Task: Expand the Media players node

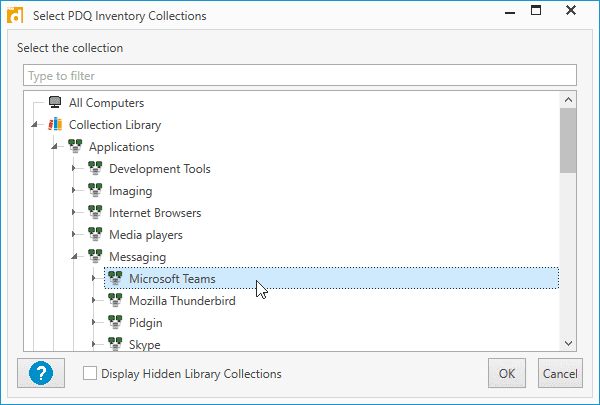Action: [x=73, y=234]
